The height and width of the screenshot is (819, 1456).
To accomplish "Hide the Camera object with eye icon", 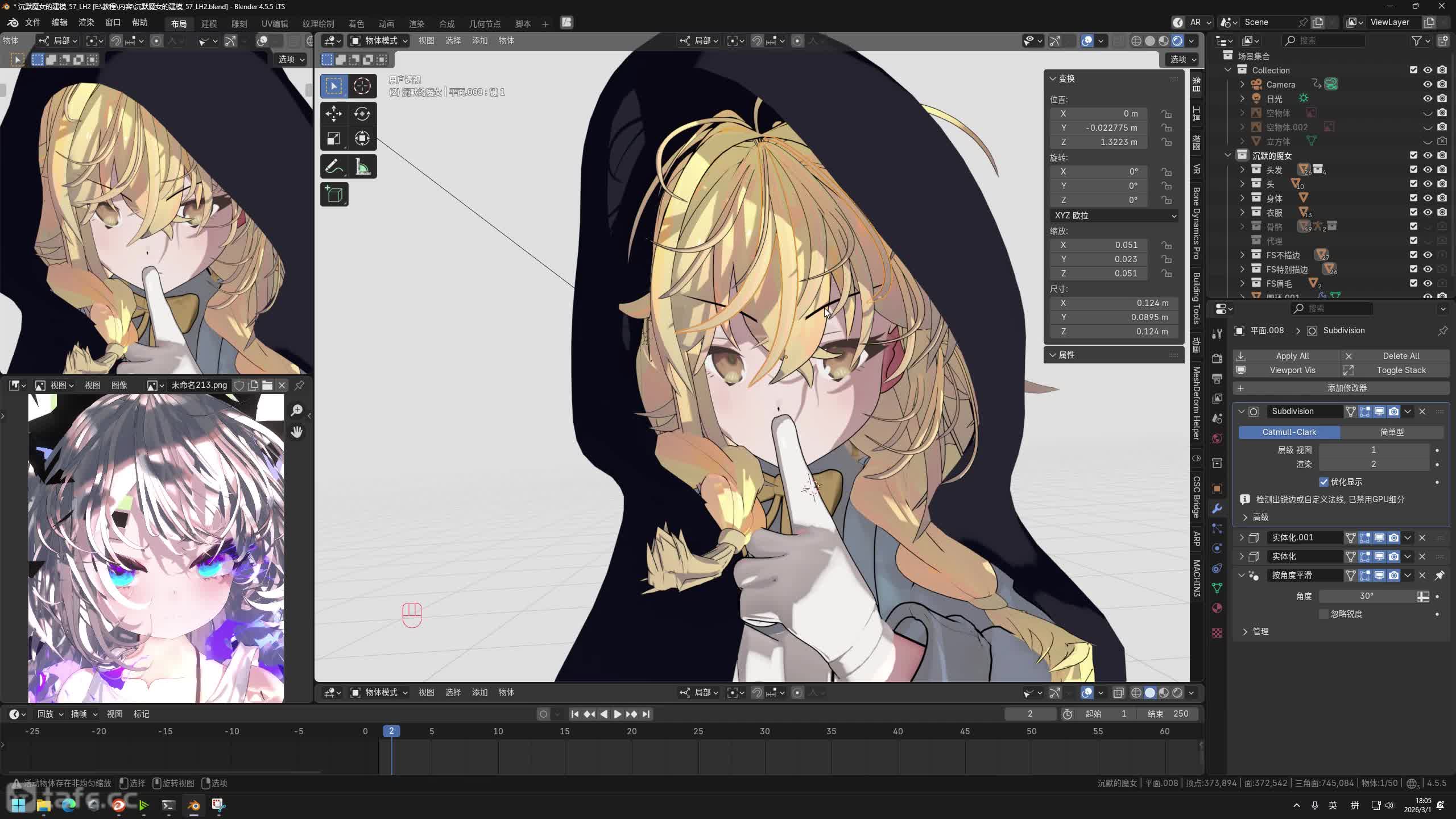I will (x=1428, y=84).
